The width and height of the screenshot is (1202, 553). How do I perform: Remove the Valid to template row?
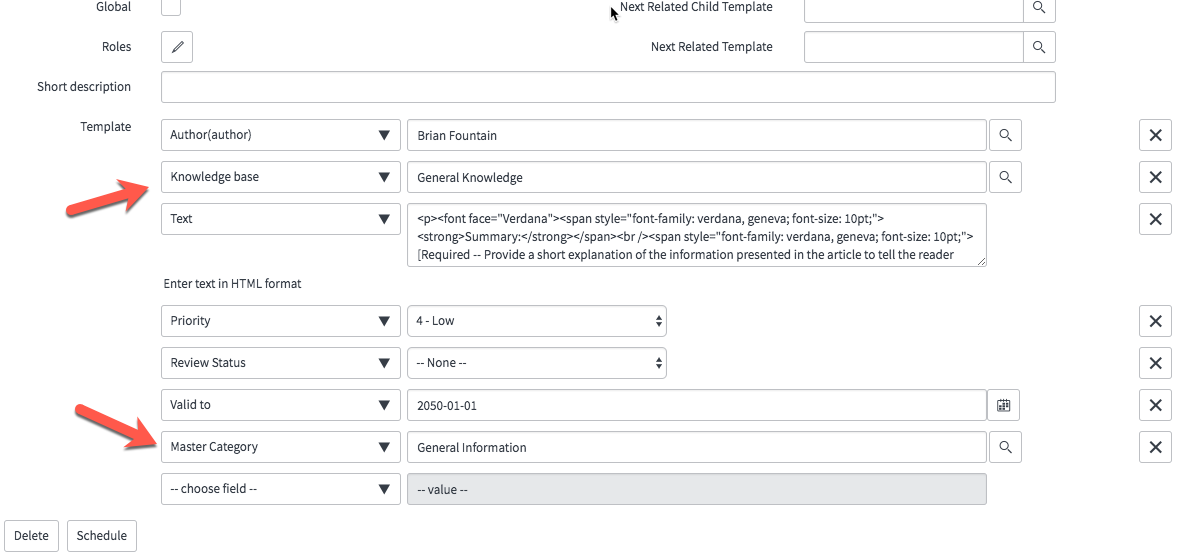pyautogui.click(x=1155, y=405)
